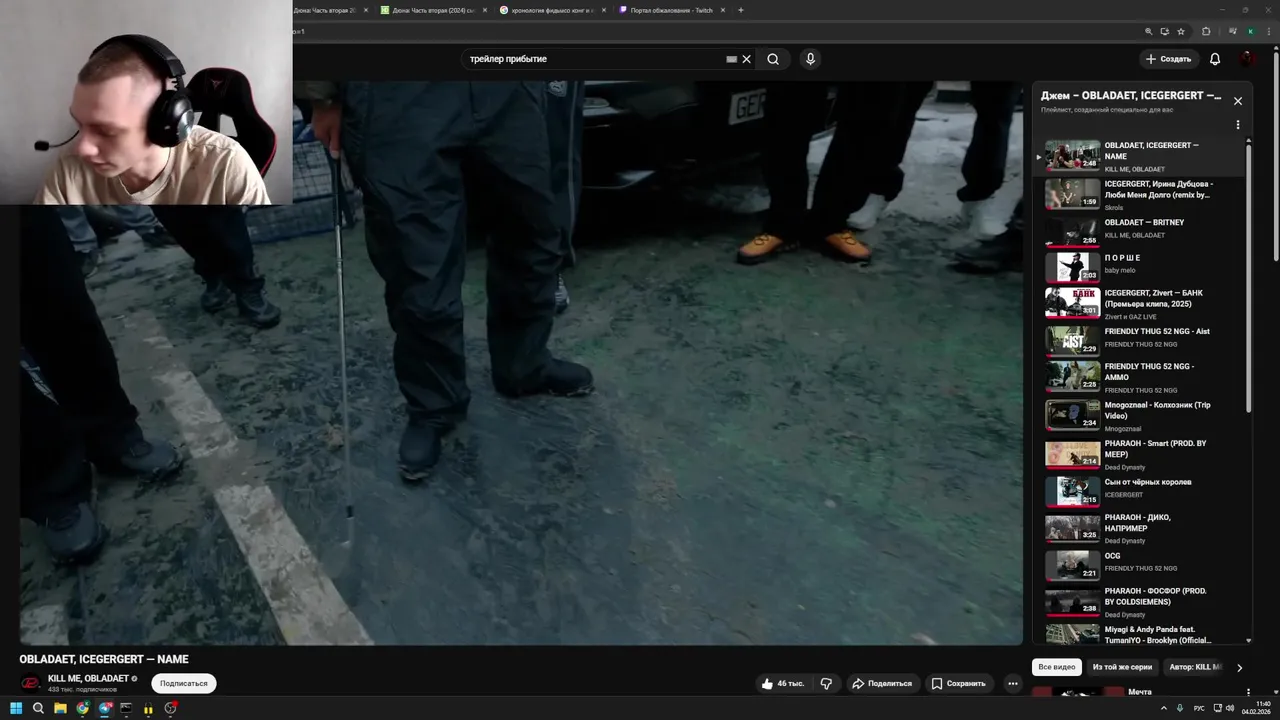Play OBLADAET, ICEGERGERT — NAME from playlist
1280x720 pixels.
click(1140, 157)
